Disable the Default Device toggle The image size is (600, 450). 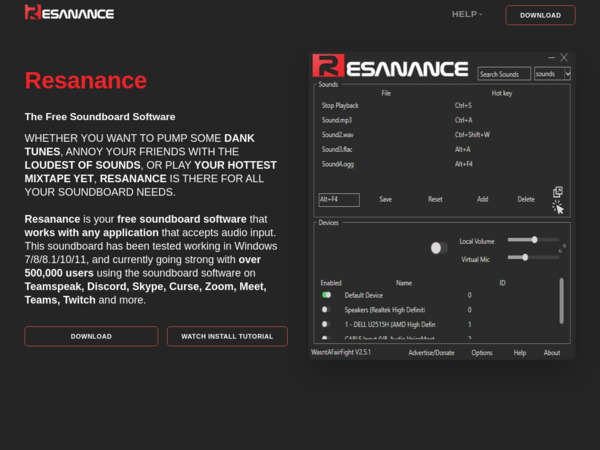326,295
